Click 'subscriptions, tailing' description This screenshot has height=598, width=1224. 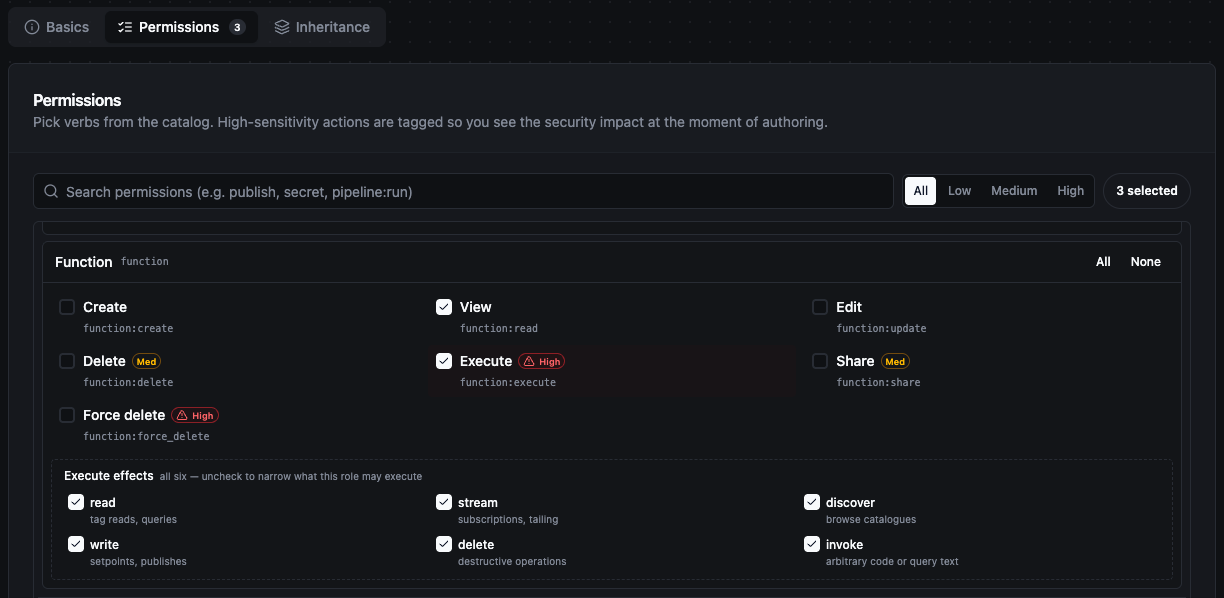click(x=508, y=519)
